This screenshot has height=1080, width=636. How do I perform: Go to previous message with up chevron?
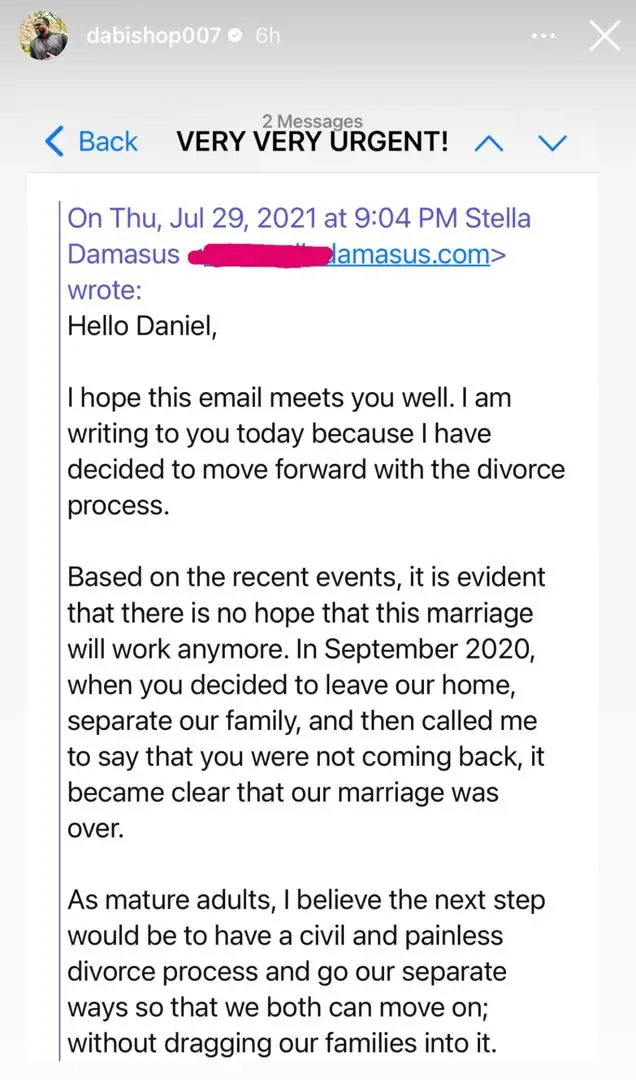[x=488, y=142]
